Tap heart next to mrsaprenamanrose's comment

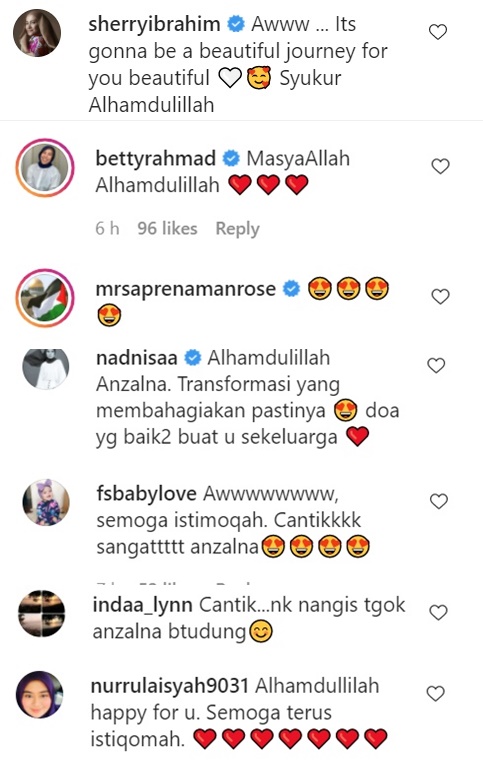[x=440, y=297]
